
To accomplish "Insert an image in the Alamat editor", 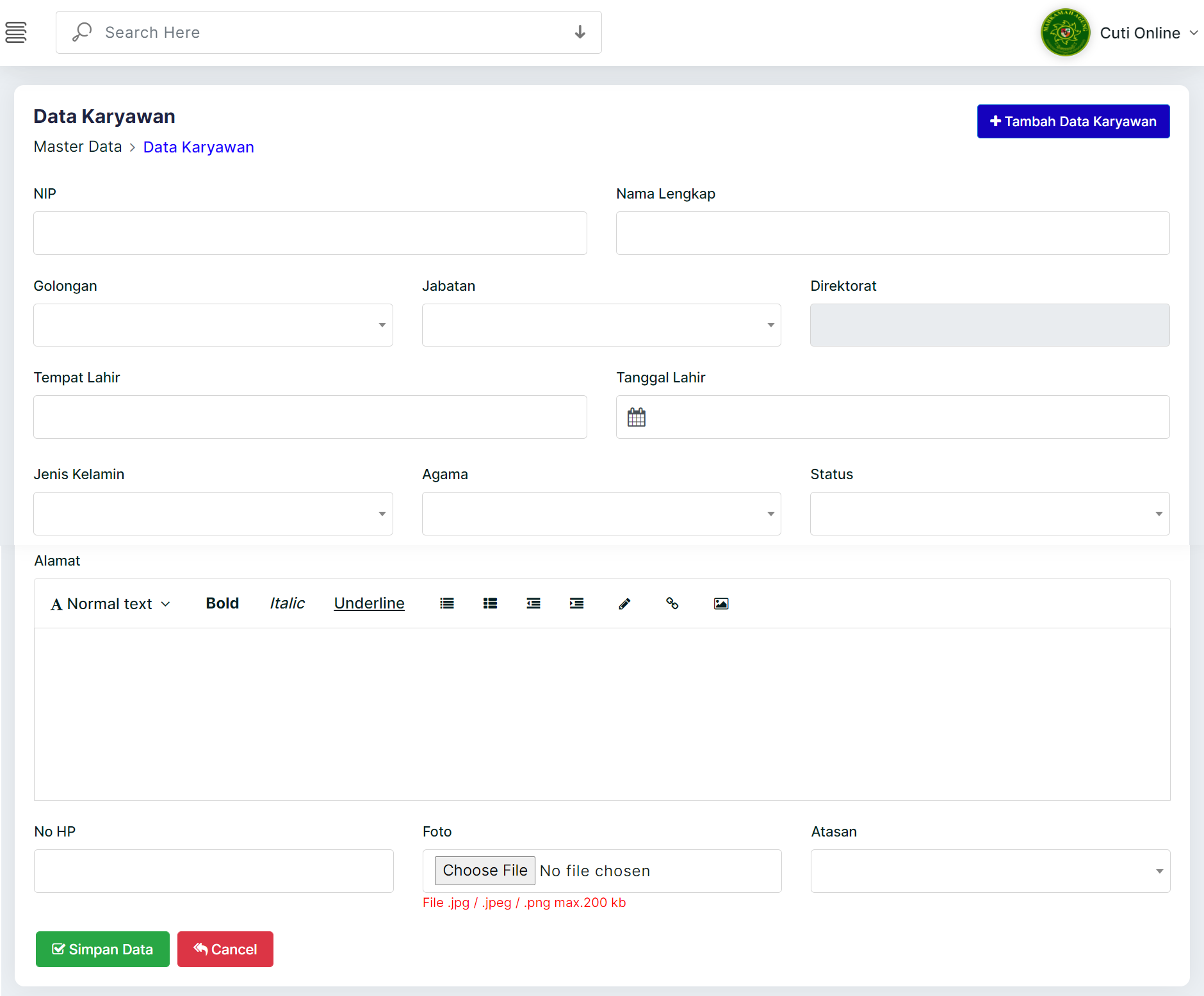I will point(721,603).
